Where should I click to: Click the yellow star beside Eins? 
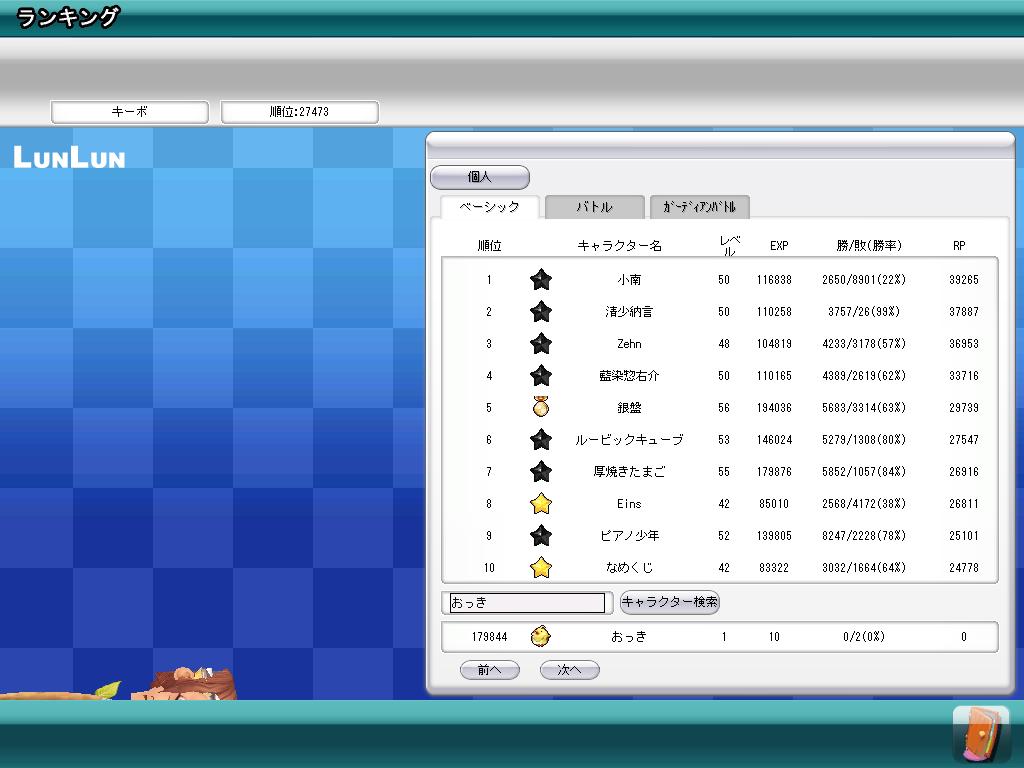tap(541, 504)
